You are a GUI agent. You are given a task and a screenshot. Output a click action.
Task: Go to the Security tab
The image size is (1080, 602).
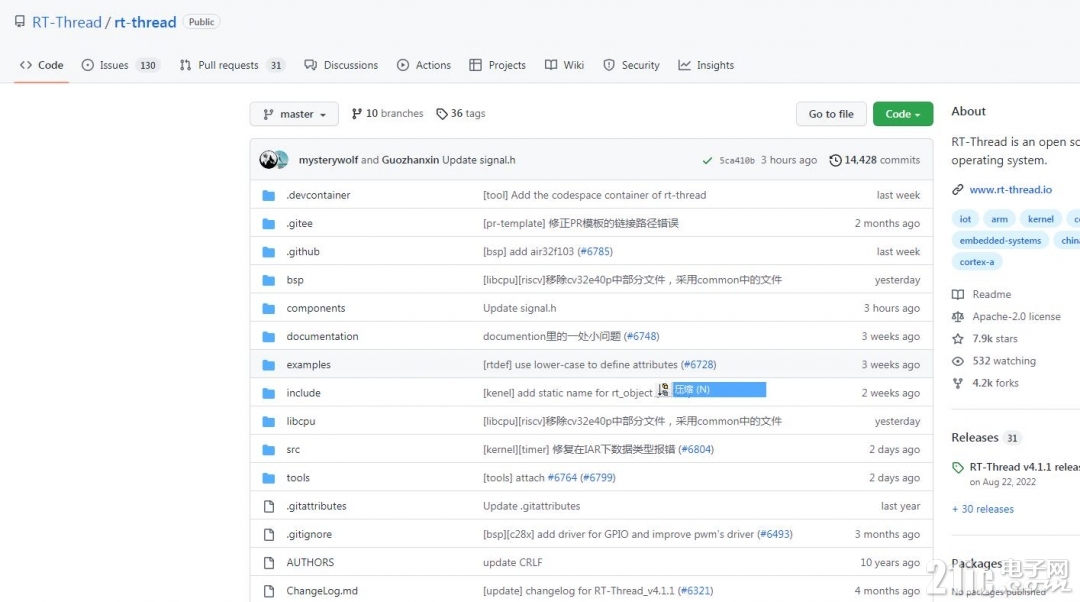pos(632,65)
